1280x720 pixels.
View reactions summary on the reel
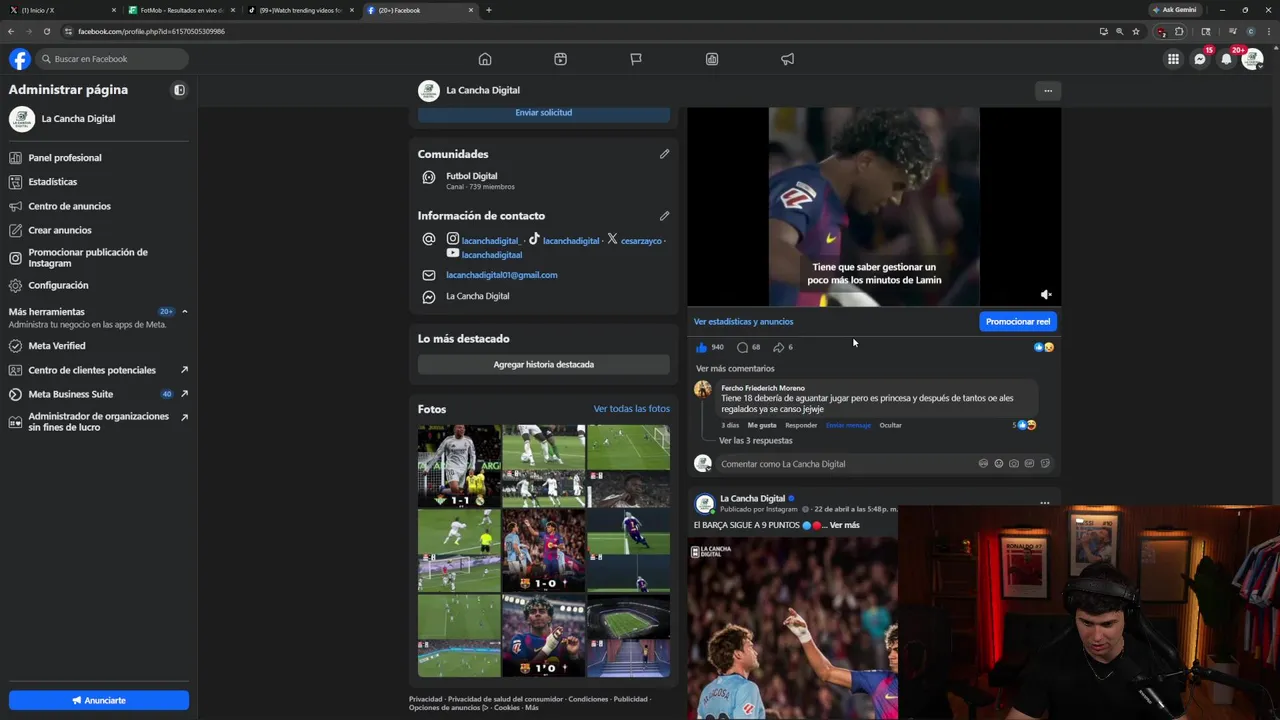point(1044,347)
